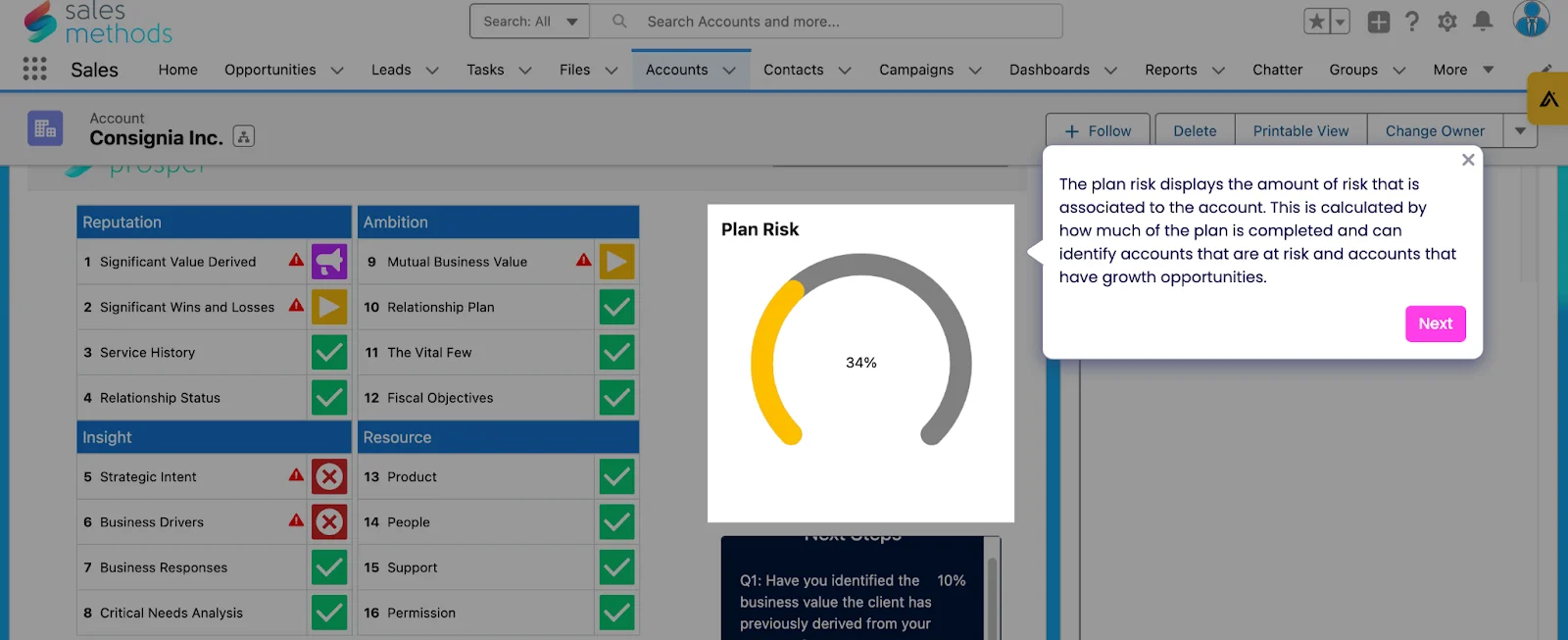
Task: Toggle green checkmark for People
Action: (x=617, y=521)
